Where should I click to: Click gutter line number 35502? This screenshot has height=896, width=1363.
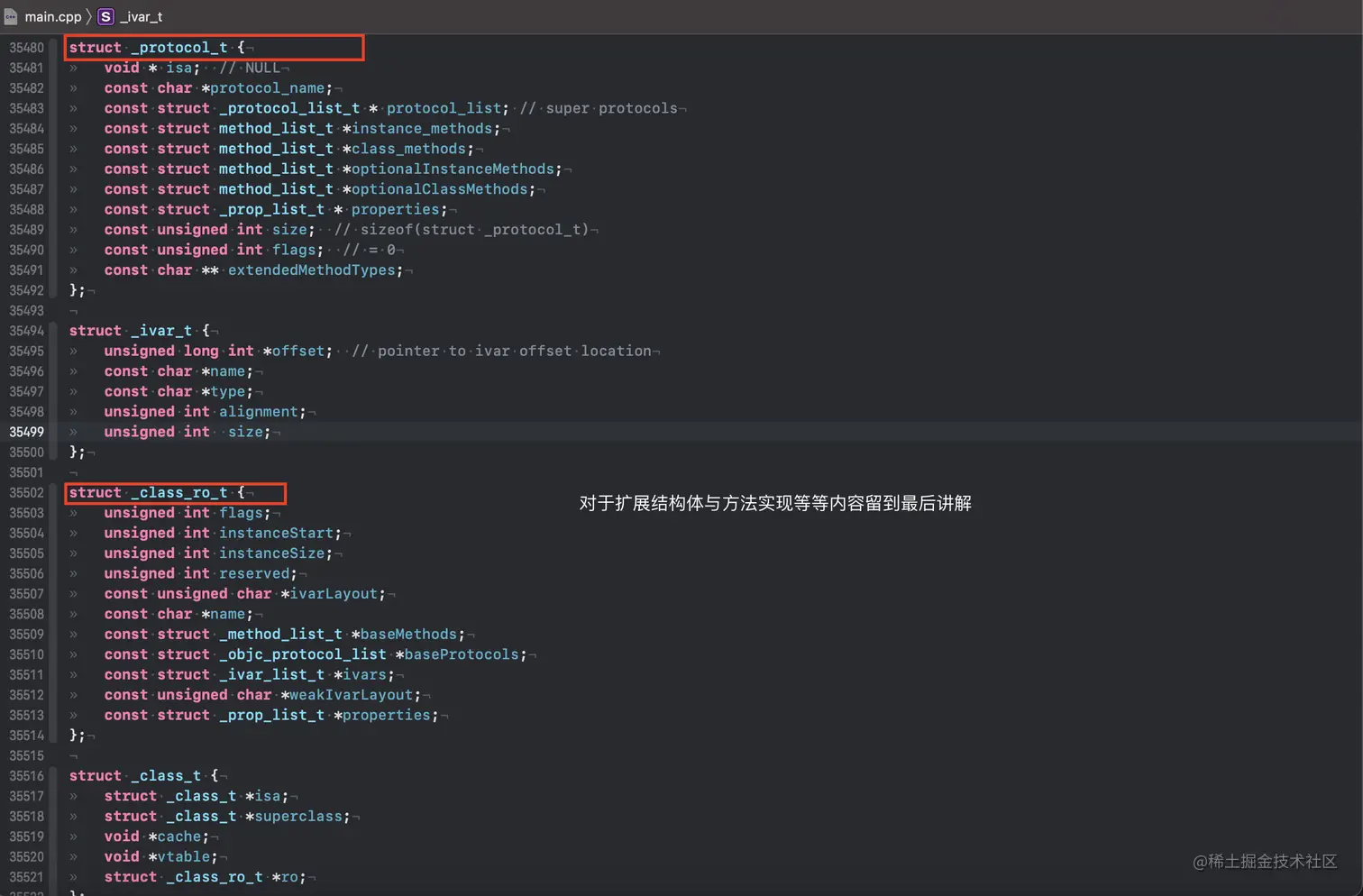click(x=26, y=493)
